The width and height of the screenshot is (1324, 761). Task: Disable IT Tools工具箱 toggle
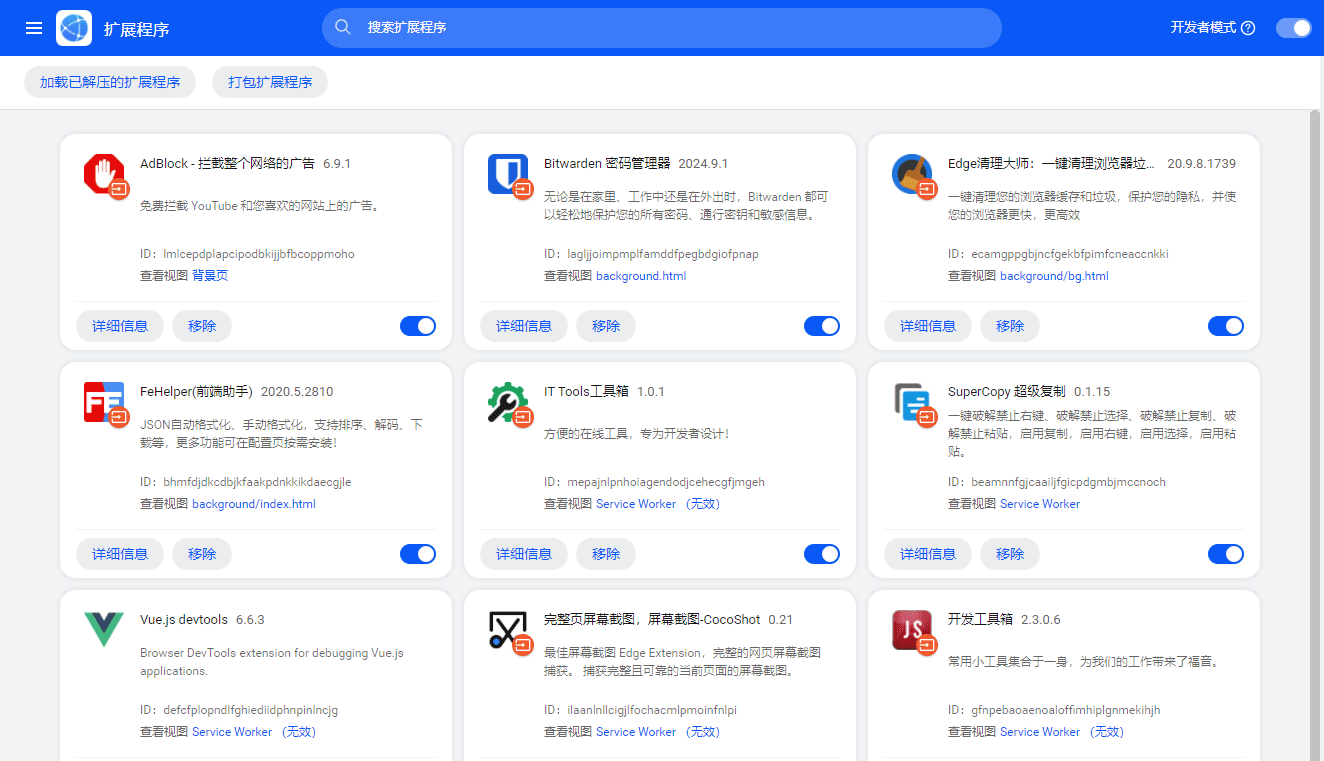coord(822,554)
